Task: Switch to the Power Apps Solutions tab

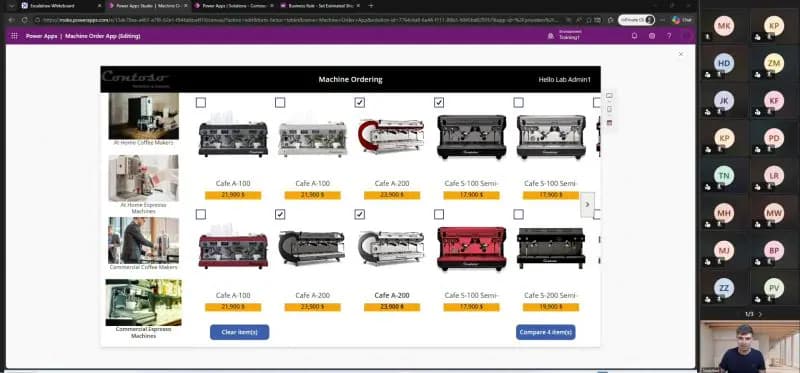Action: tap(233, 6)
